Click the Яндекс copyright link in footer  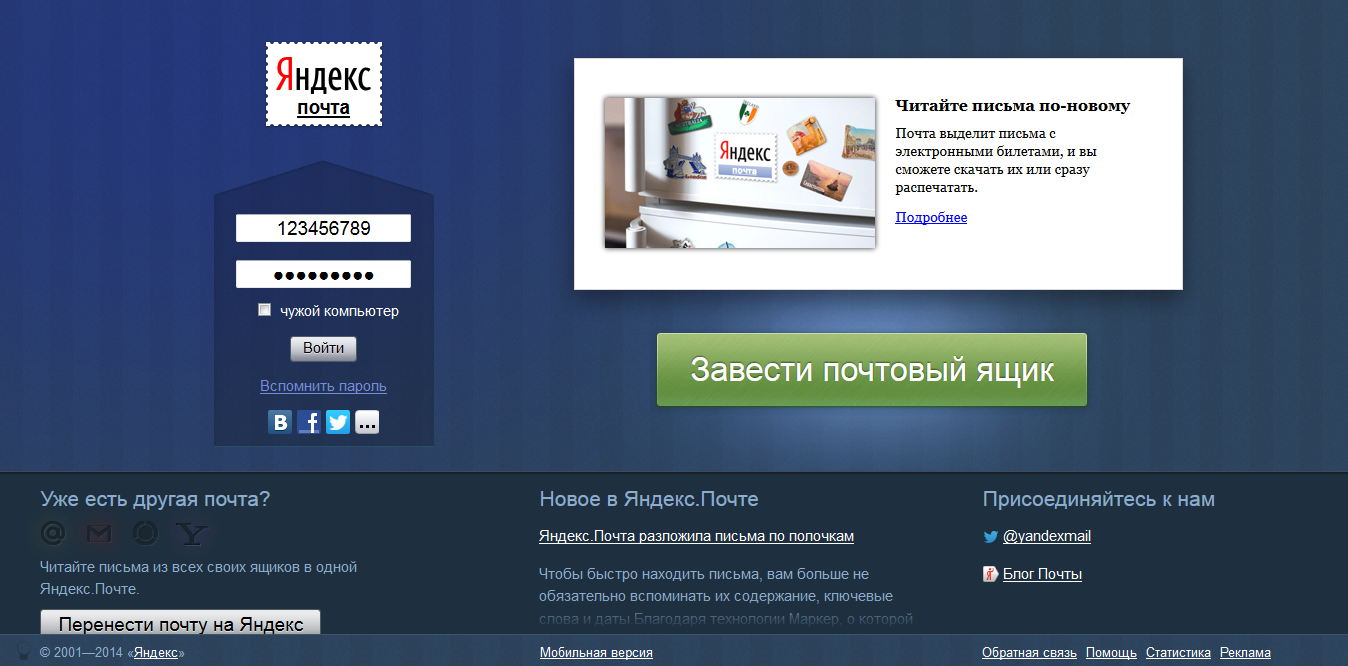pos(156,652)
